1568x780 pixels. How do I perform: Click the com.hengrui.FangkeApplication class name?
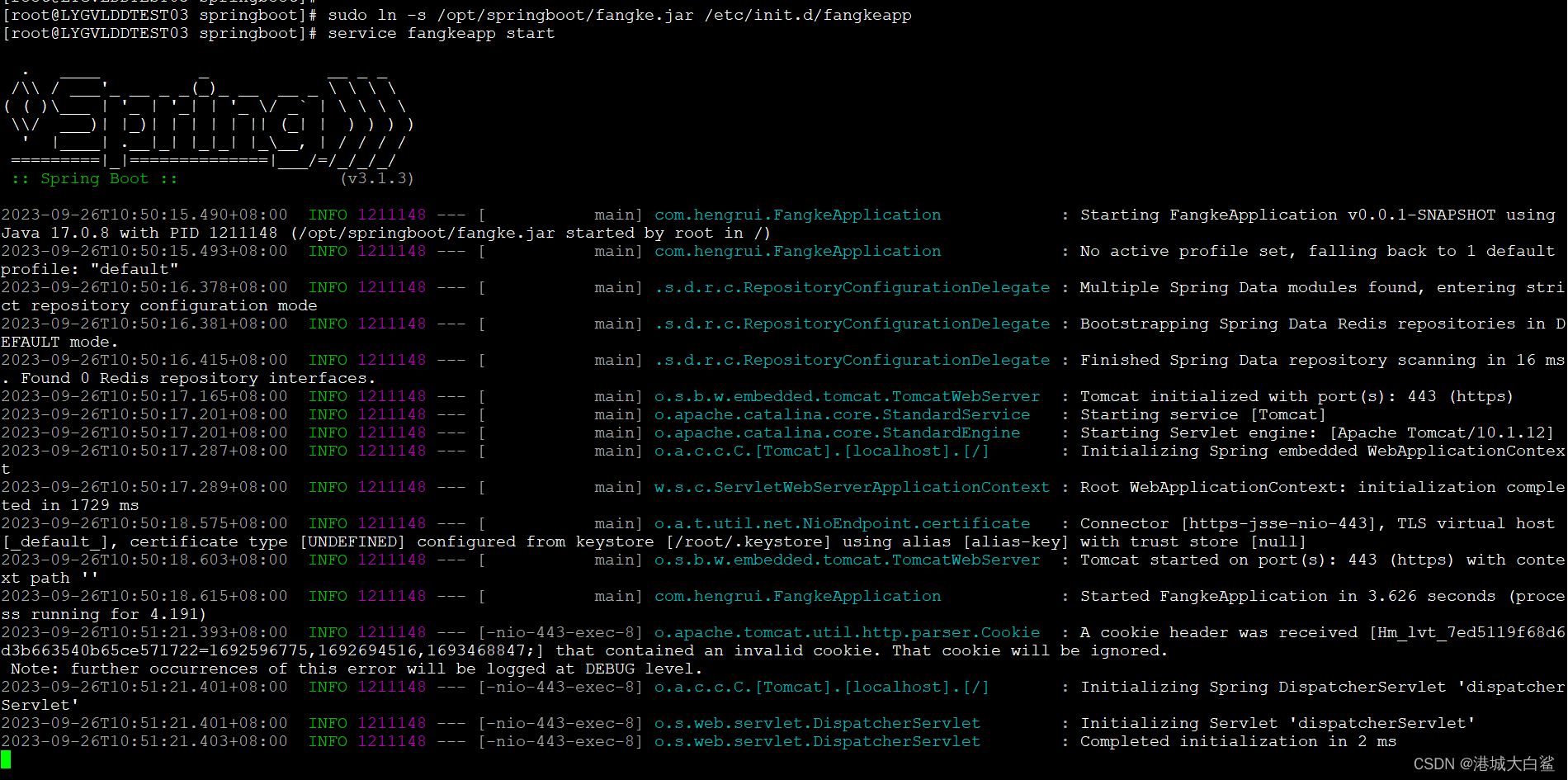click(797, 214)
